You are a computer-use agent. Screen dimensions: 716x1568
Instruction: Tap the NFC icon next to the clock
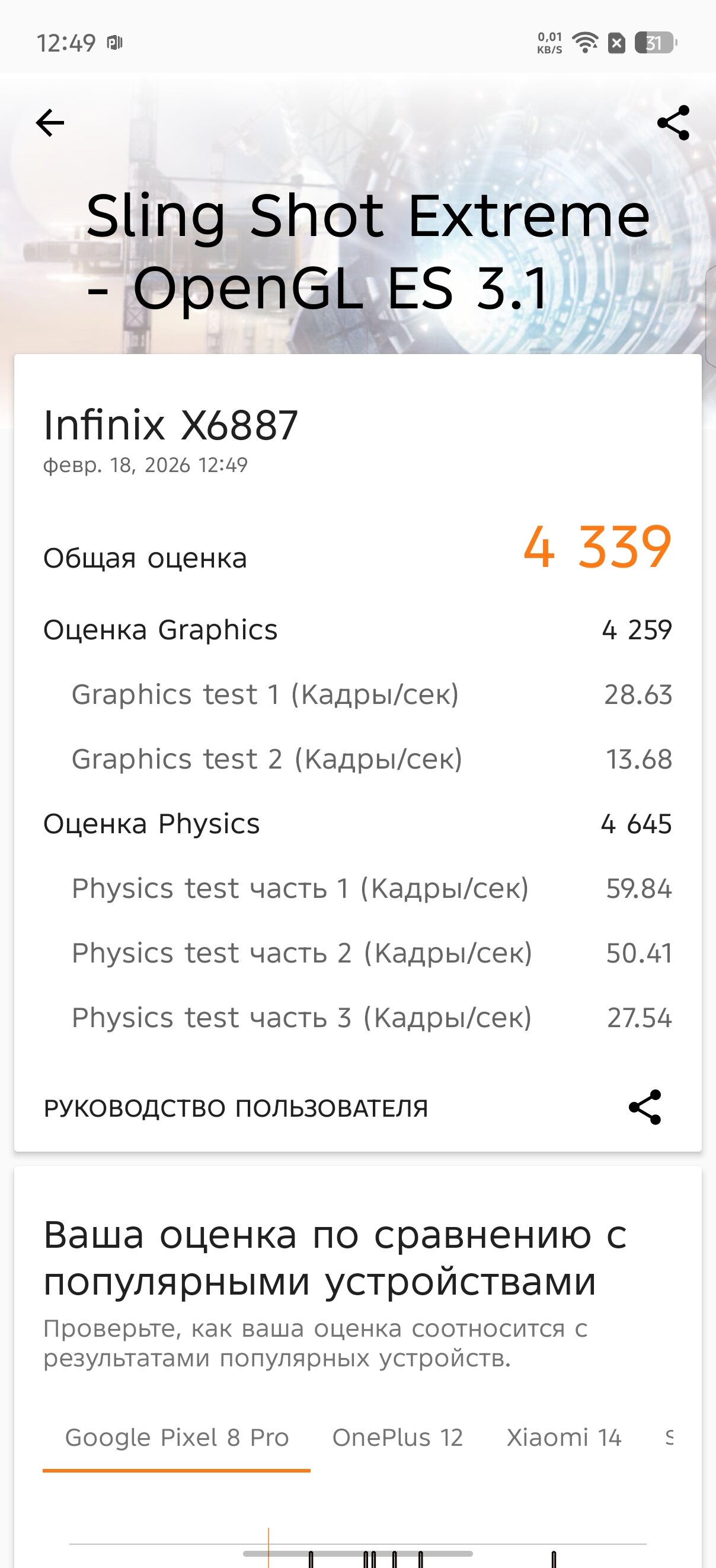(x=115, y=43)
